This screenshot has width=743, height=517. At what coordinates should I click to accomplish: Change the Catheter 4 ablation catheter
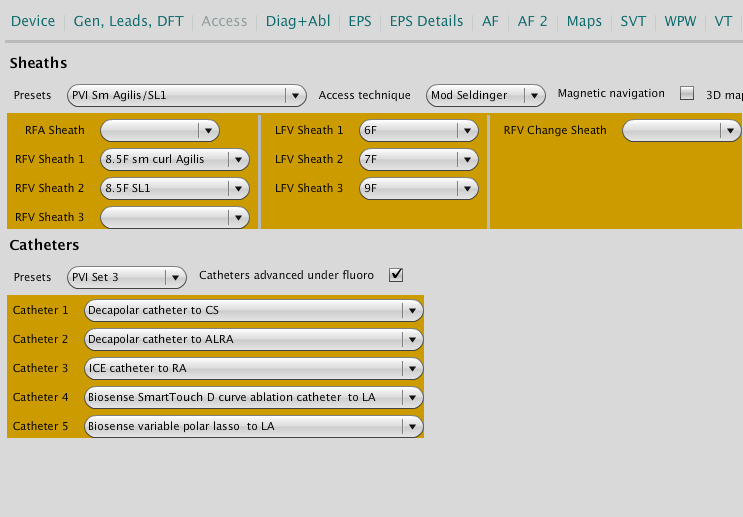(x=254, y=397)
